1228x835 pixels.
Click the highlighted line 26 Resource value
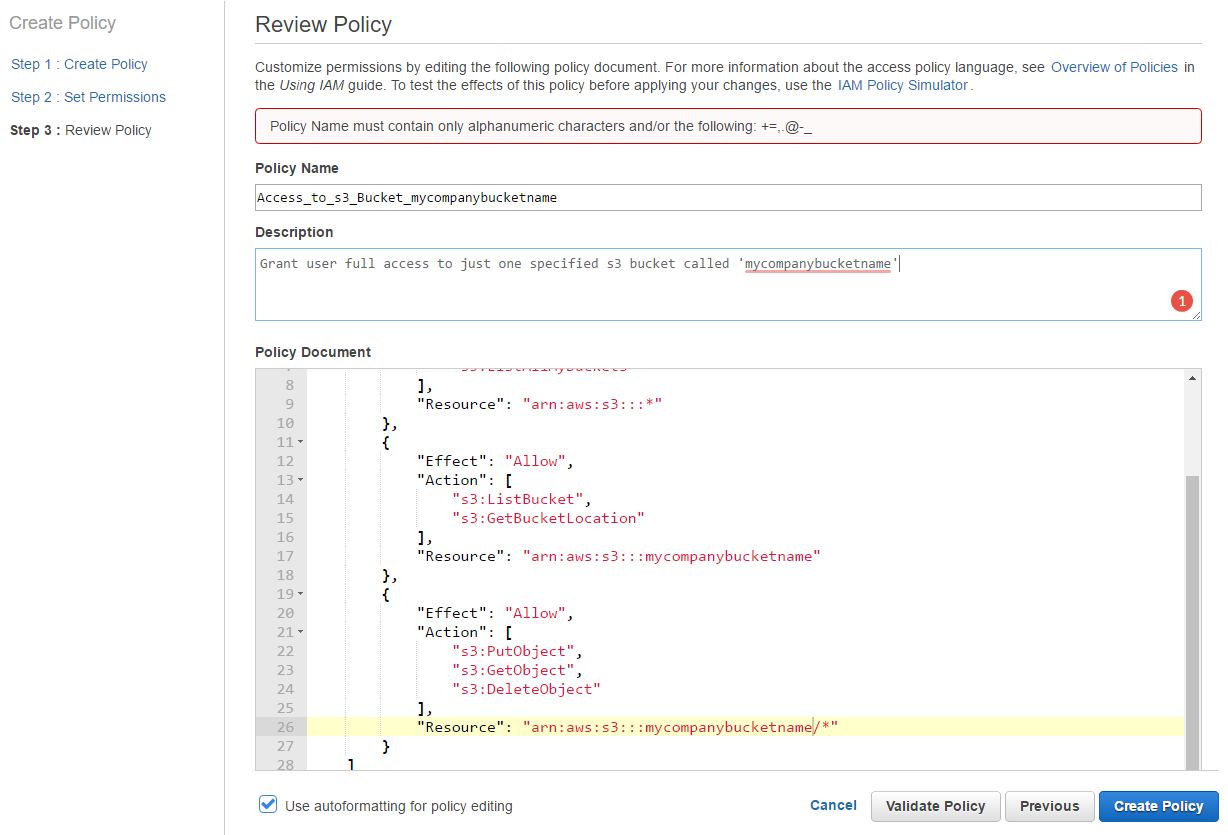680,727
